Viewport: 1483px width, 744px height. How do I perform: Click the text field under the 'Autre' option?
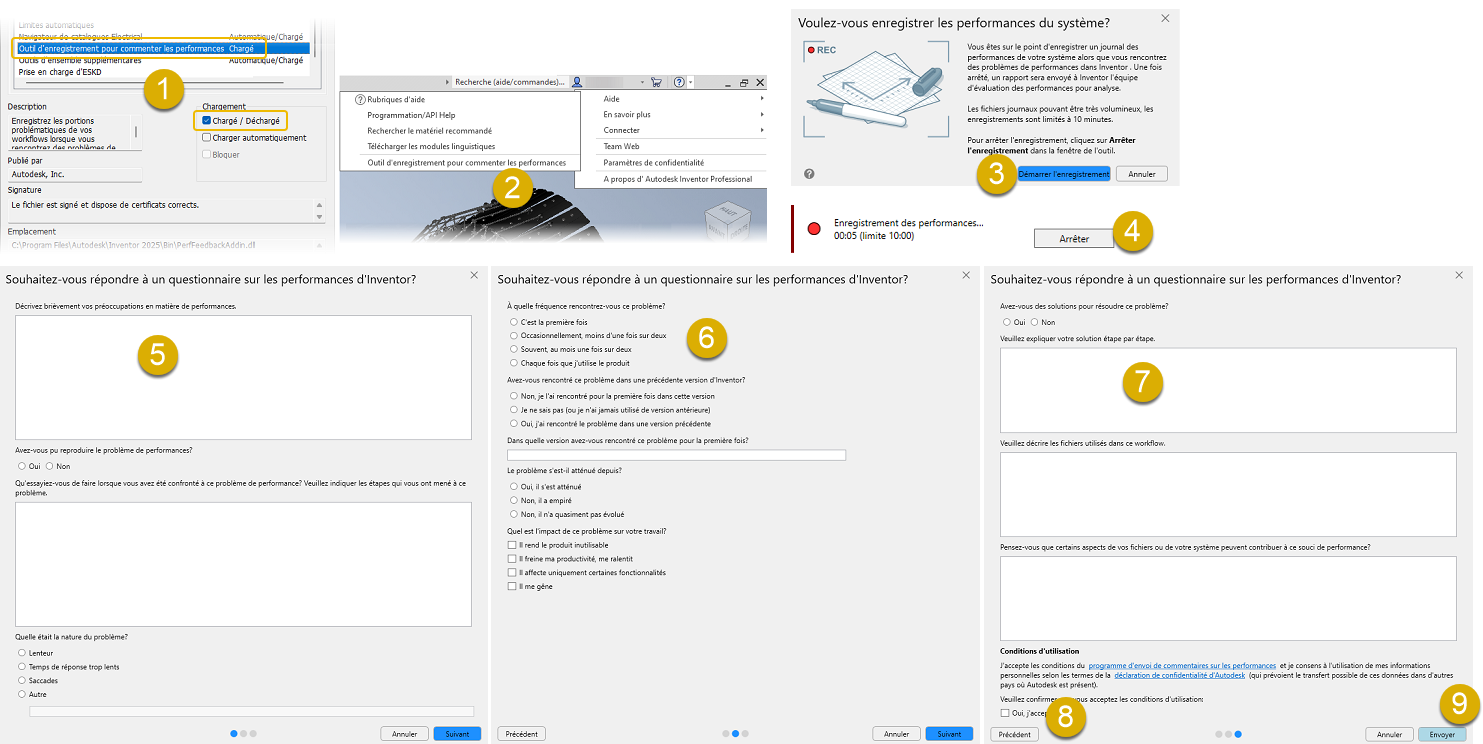click(x=251, y=711)
